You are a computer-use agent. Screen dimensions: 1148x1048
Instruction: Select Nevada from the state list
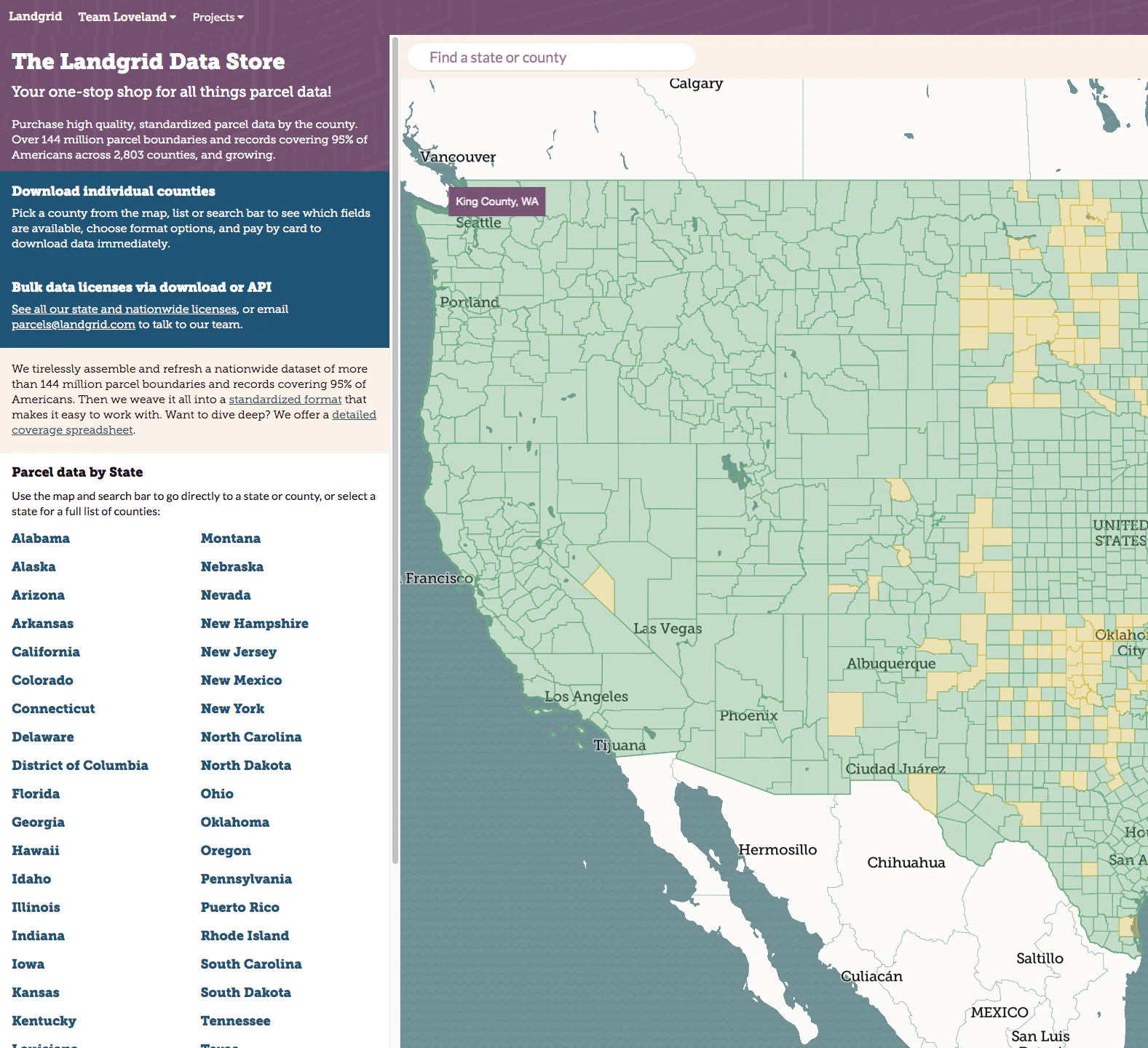pos(226,595)
